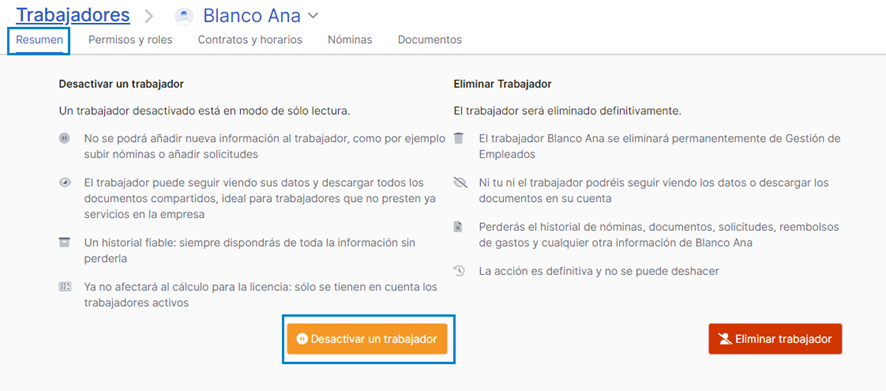
Task: Click the calculator icon beside the license calculation note
Action: click(64, 287)
